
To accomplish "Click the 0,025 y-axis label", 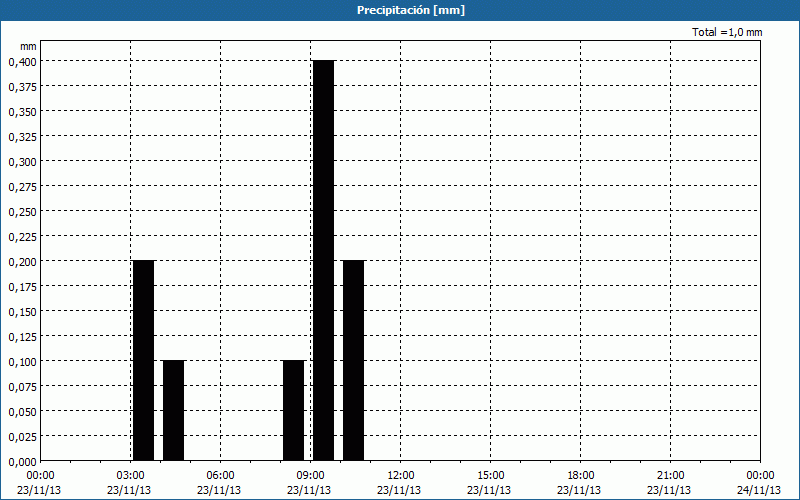I will (22, 437).
